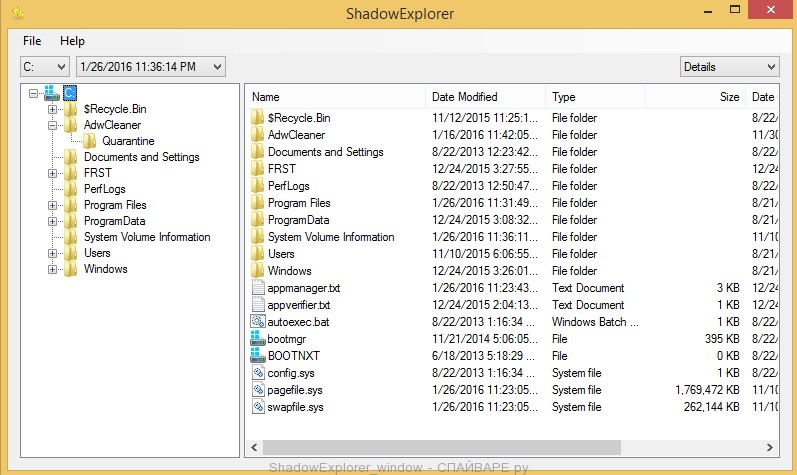This screenshot has height=475, width=797.
Task: Click PerfLogs folder icon in the tree
Action: pyautogui.click(x=71, y=189)
